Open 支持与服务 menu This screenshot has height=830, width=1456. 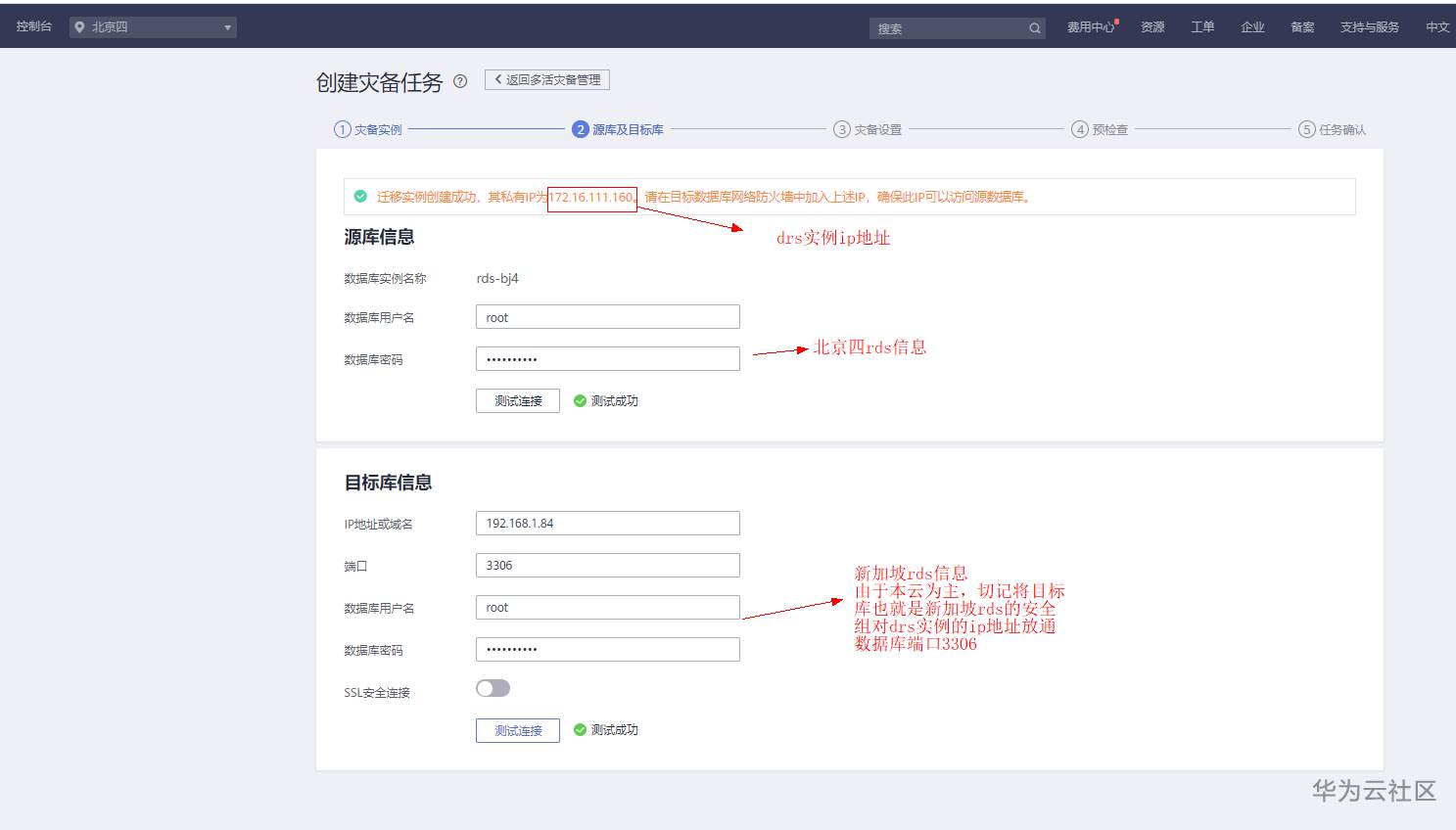(x=1370, y=27)
